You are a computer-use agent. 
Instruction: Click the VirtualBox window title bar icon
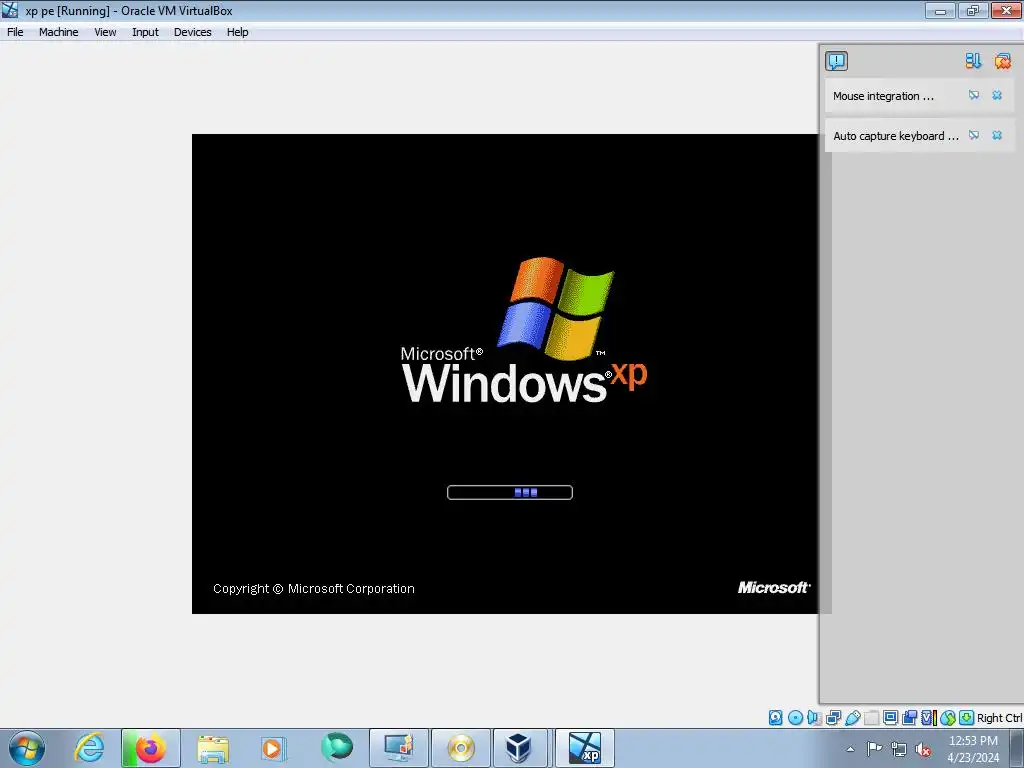pos(10,10)
